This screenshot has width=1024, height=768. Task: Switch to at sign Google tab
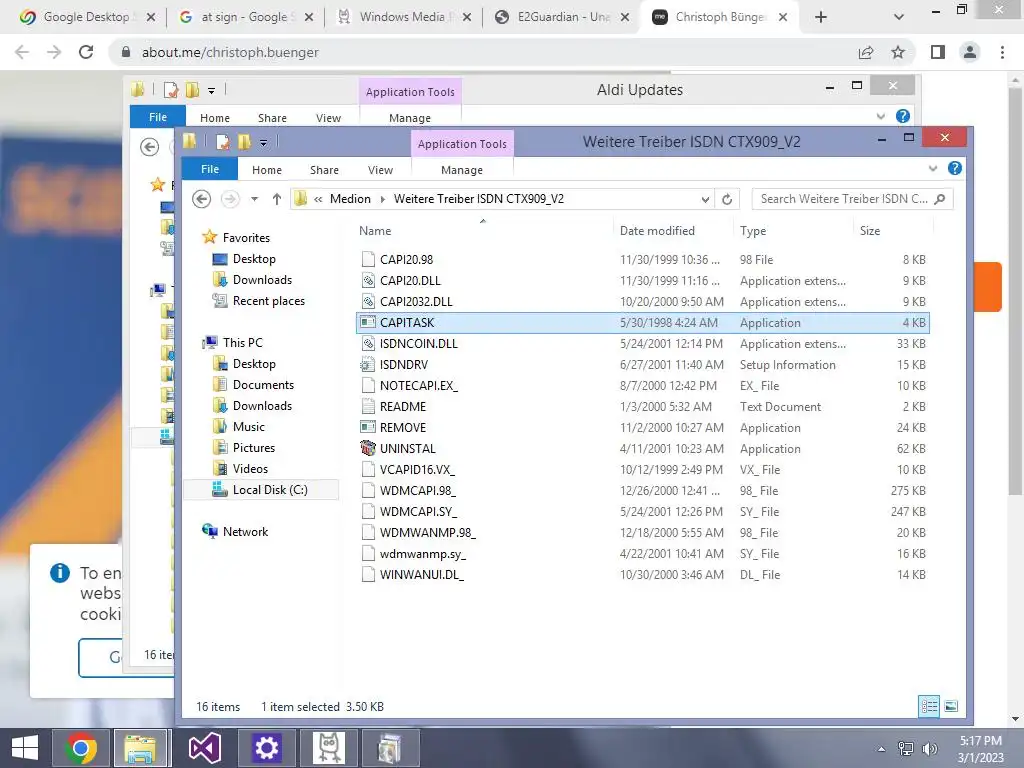click(247, 17)
